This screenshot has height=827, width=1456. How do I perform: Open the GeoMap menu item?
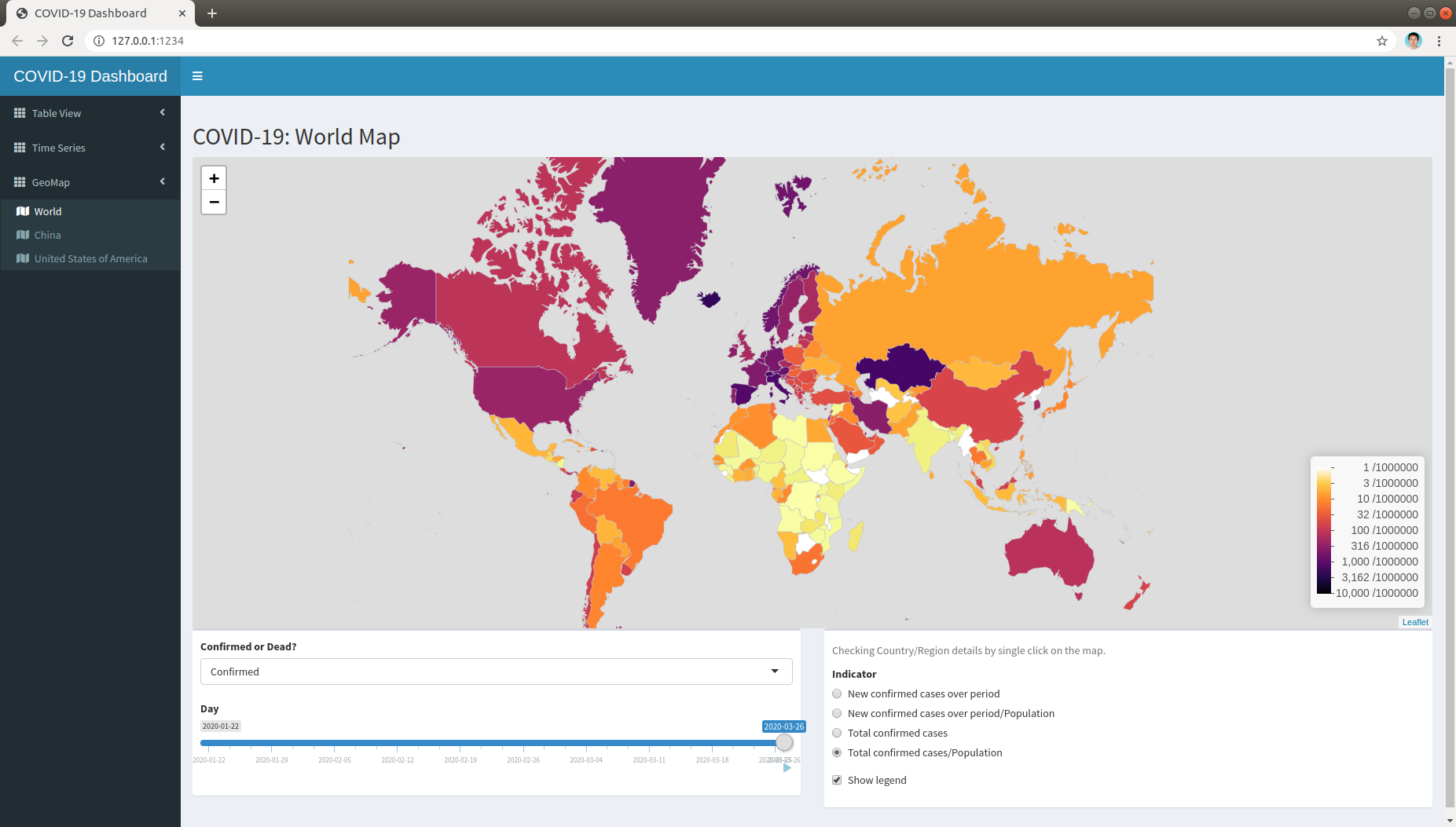coord(90,182)
